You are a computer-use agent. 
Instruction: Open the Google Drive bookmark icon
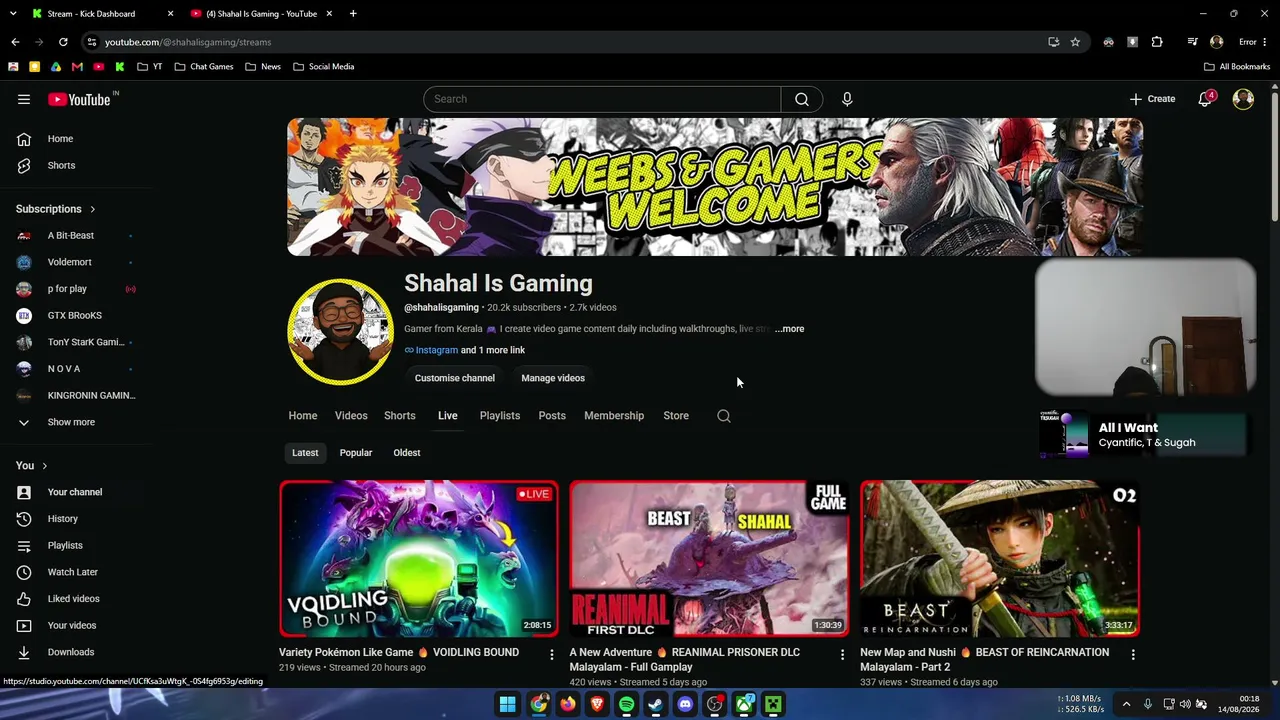[56, 67]
